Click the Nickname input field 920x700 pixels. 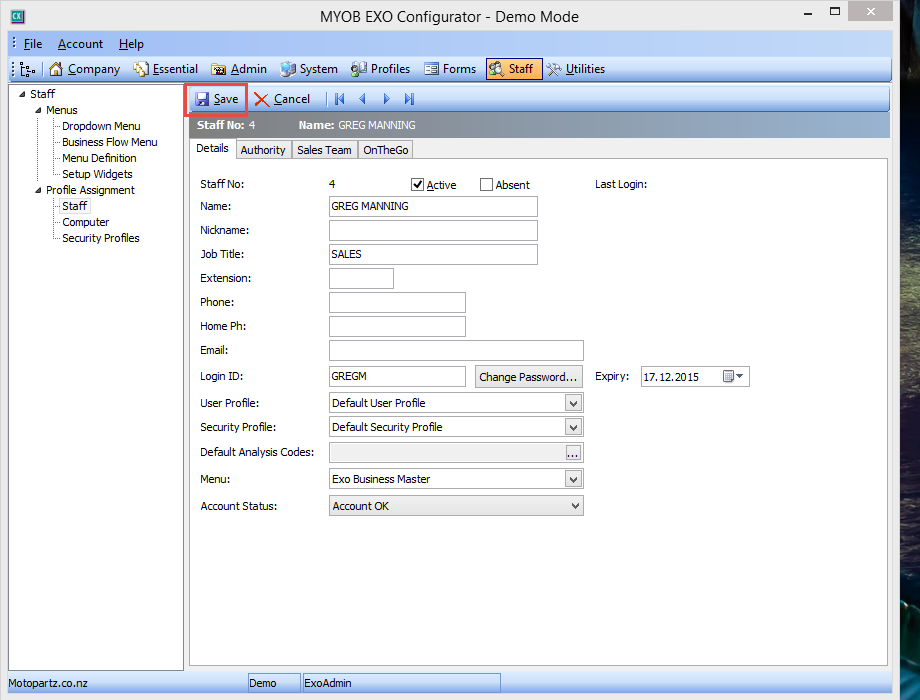point(433,231)
